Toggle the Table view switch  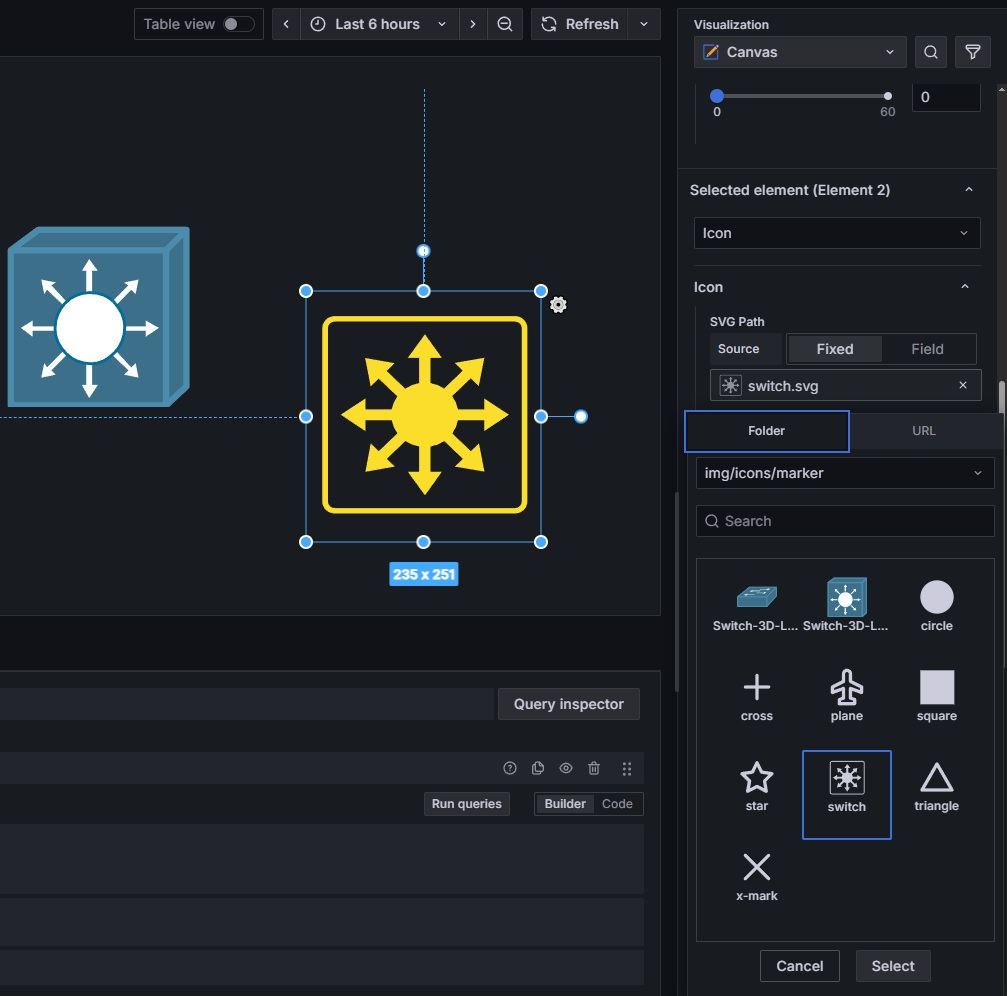238,24
